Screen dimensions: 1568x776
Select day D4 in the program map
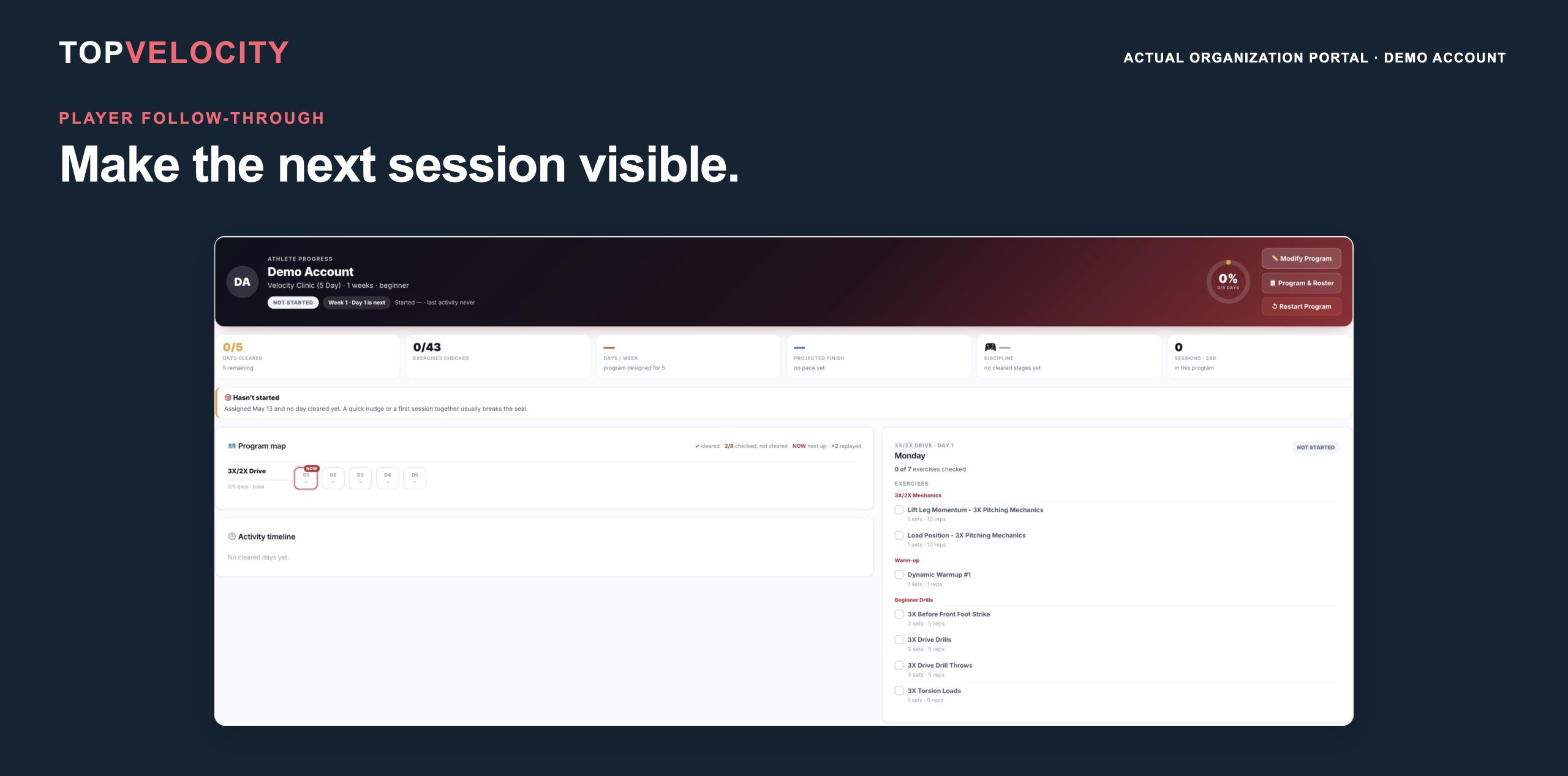tap(388, 478)
